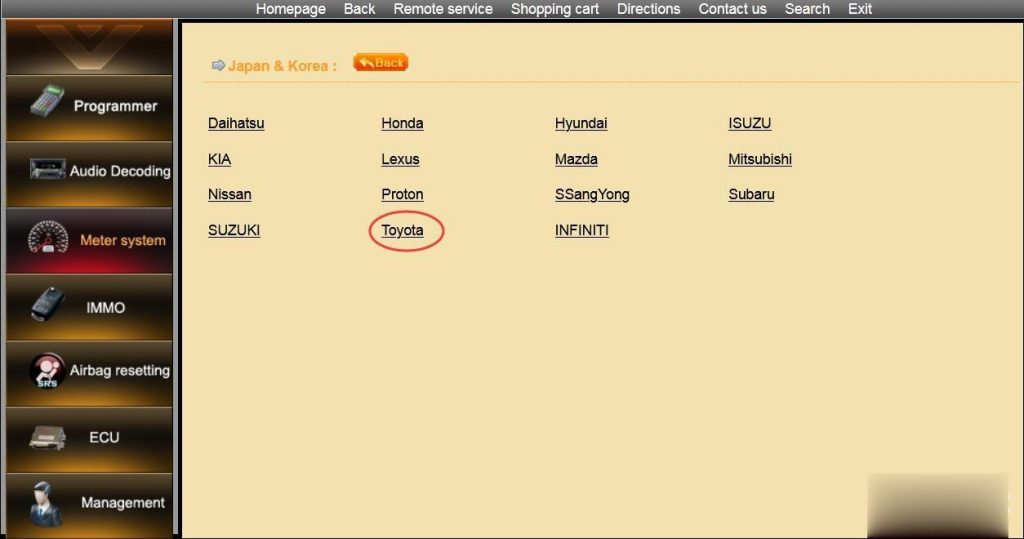Viewport: 1024px width, 539px height.
Task: Select the ECU label in sidebar
Action: [x=104, y=438]
